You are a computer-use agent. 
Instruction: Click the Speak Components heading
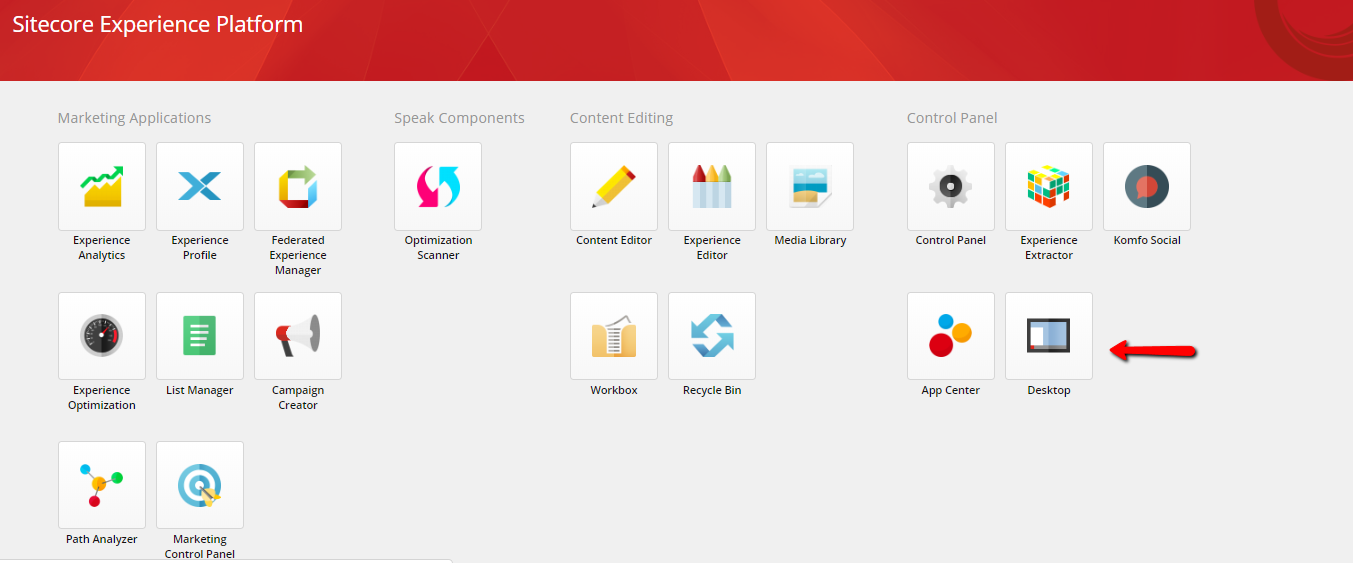[459, 118]
